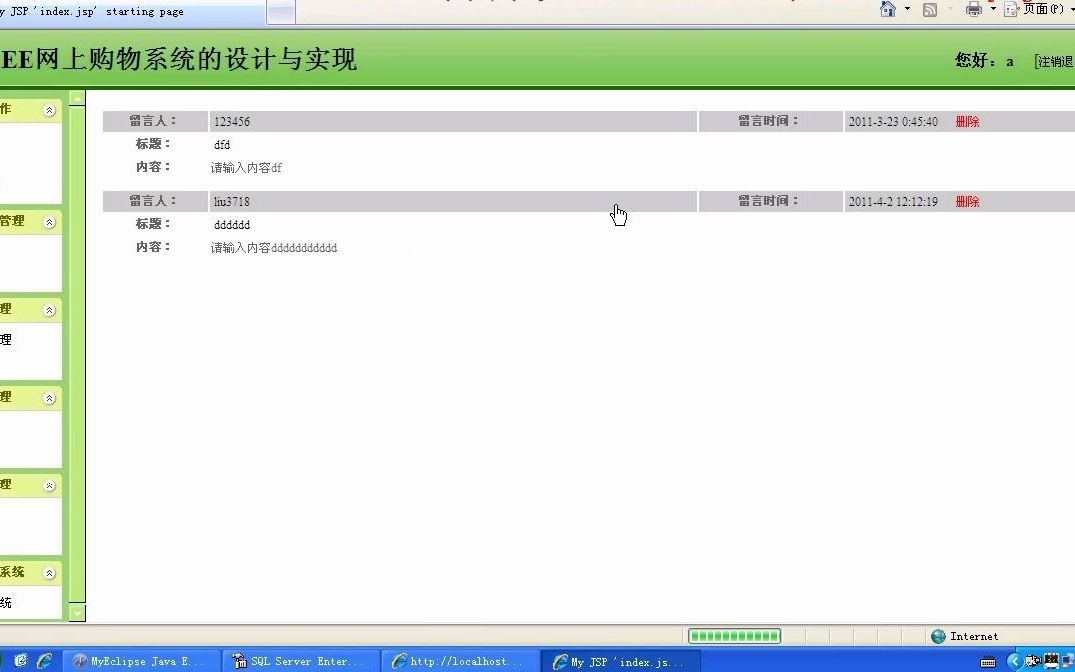Click the green progress bar in status bar

pos(733,635)
